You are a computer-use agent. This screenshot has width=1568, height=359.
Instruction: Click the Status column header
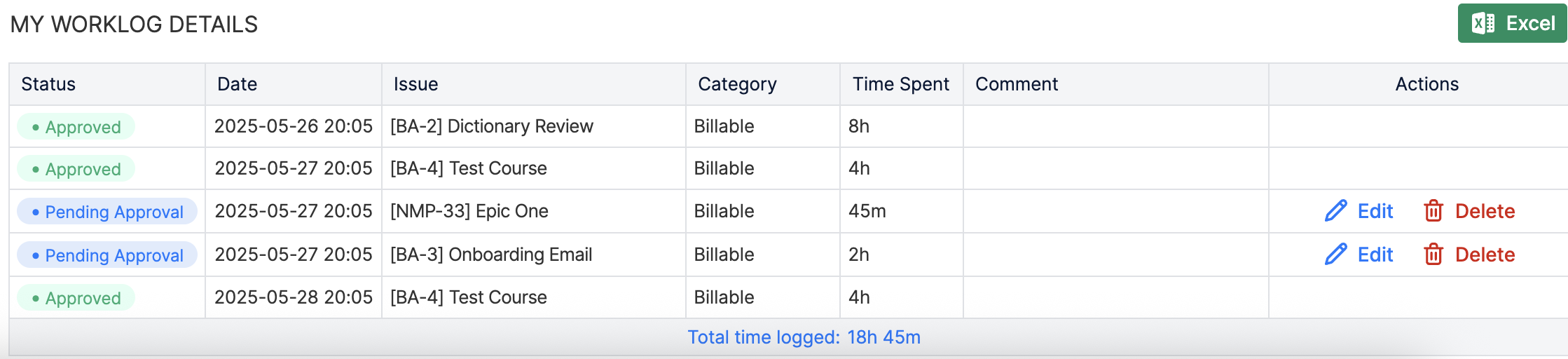point(48,84)
